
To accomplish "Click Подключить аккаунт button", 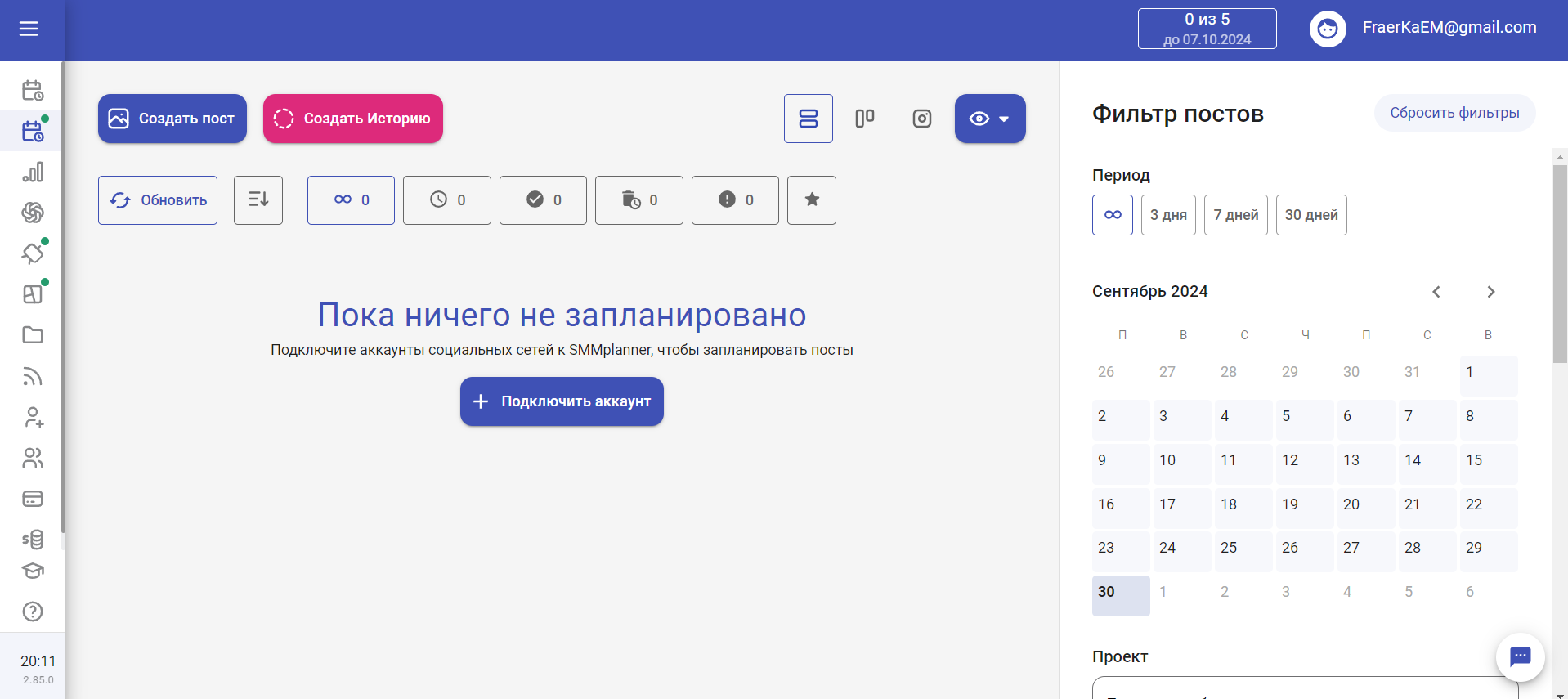I will point(562,401).
